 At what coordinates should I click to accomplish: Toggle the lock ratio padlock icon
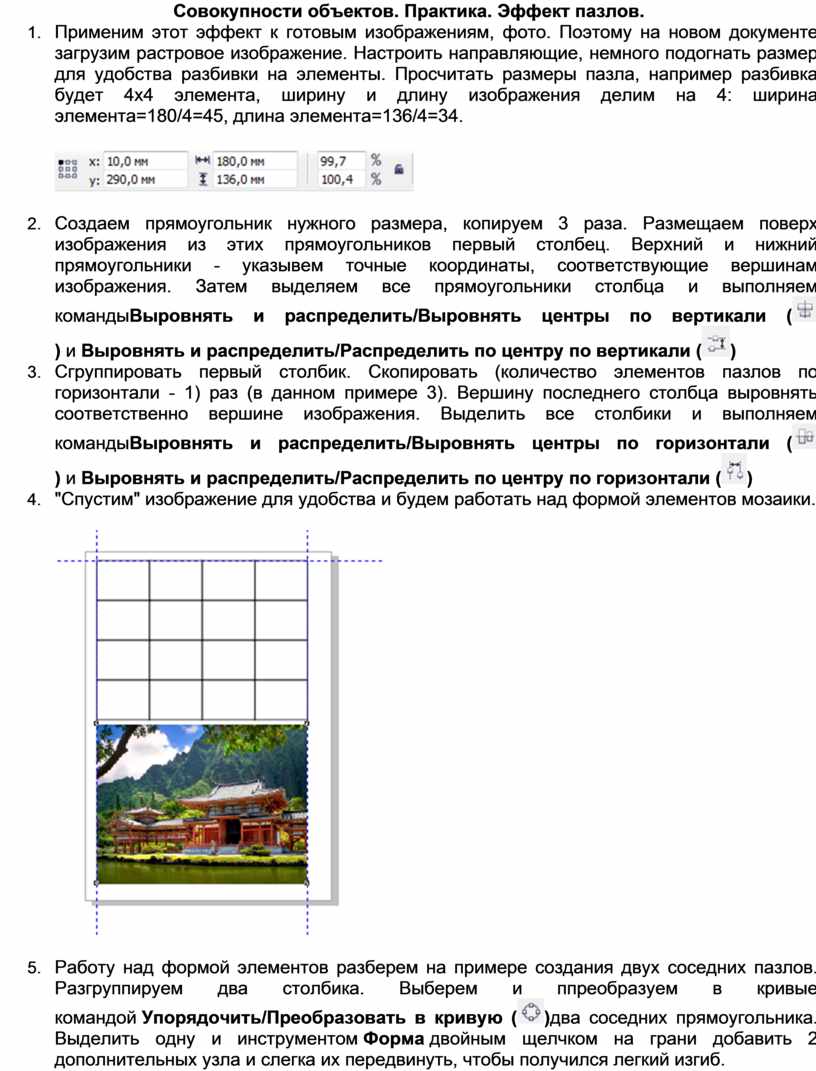pyautogui.click(x=399, y=168)
